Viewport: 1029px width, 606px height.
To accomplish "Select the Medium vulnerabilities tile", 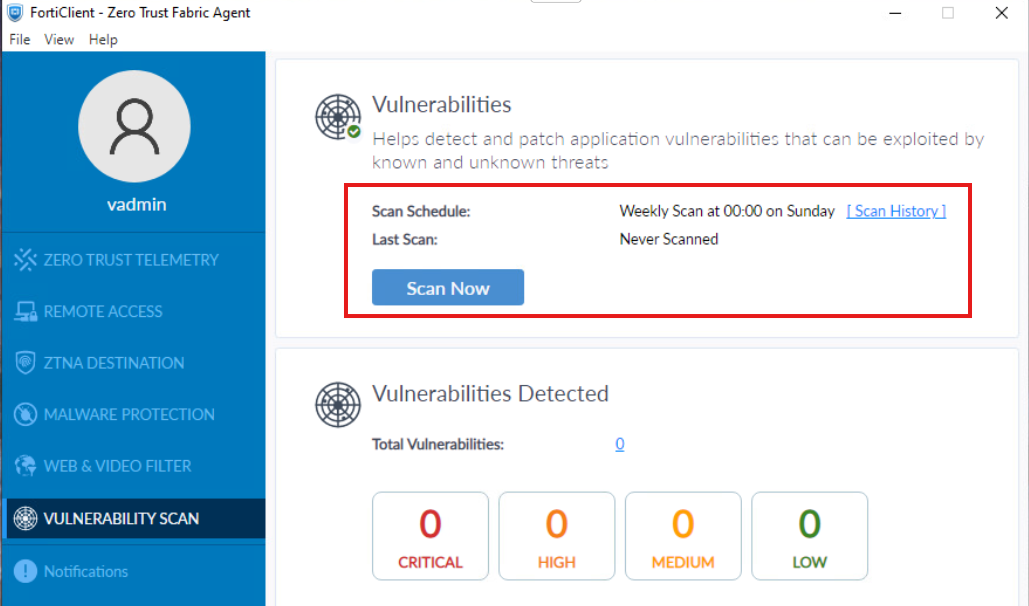I will pos(683,536).
